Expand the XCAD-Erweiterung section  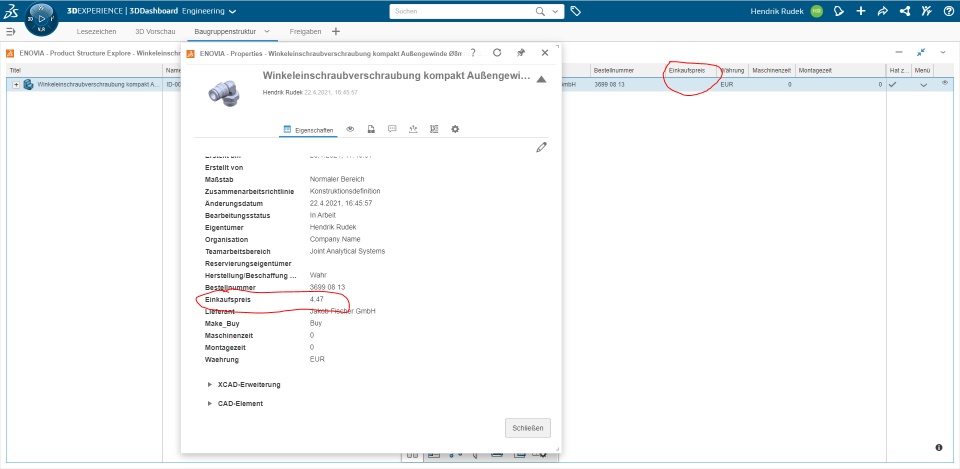tap(210, 385)
